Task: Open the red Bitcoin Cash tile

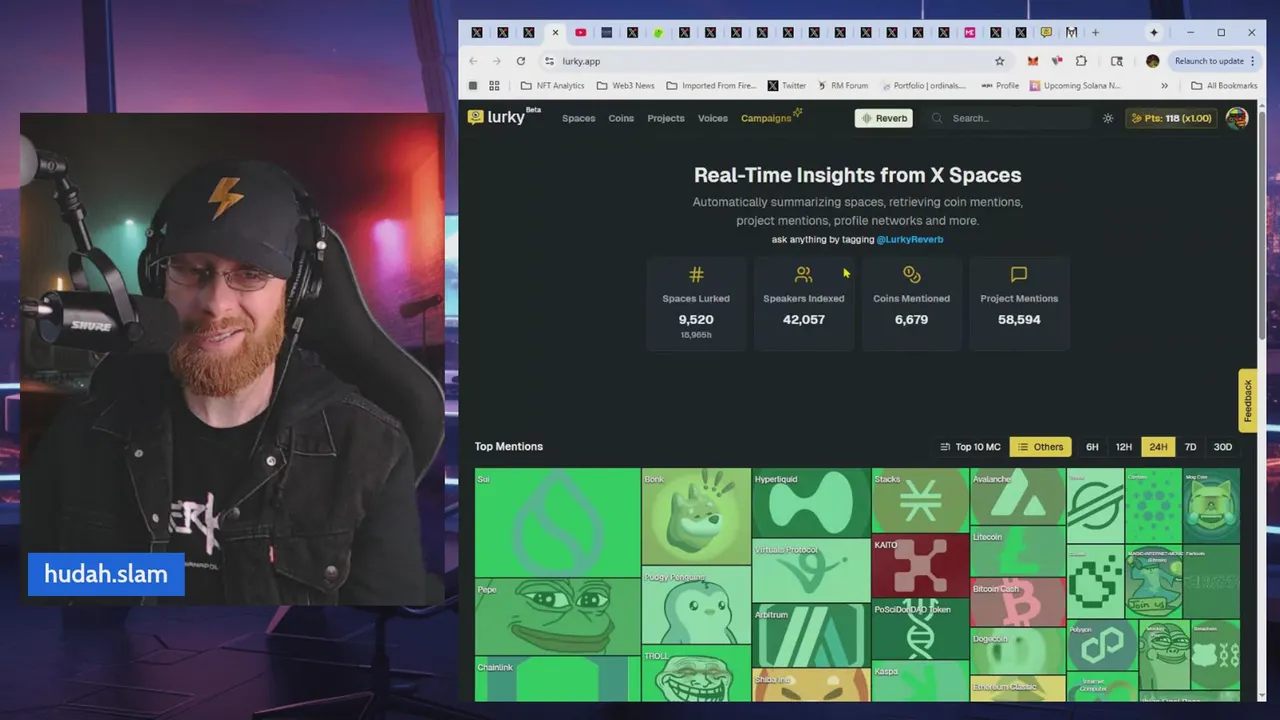Action: [x=1017, y=602]
